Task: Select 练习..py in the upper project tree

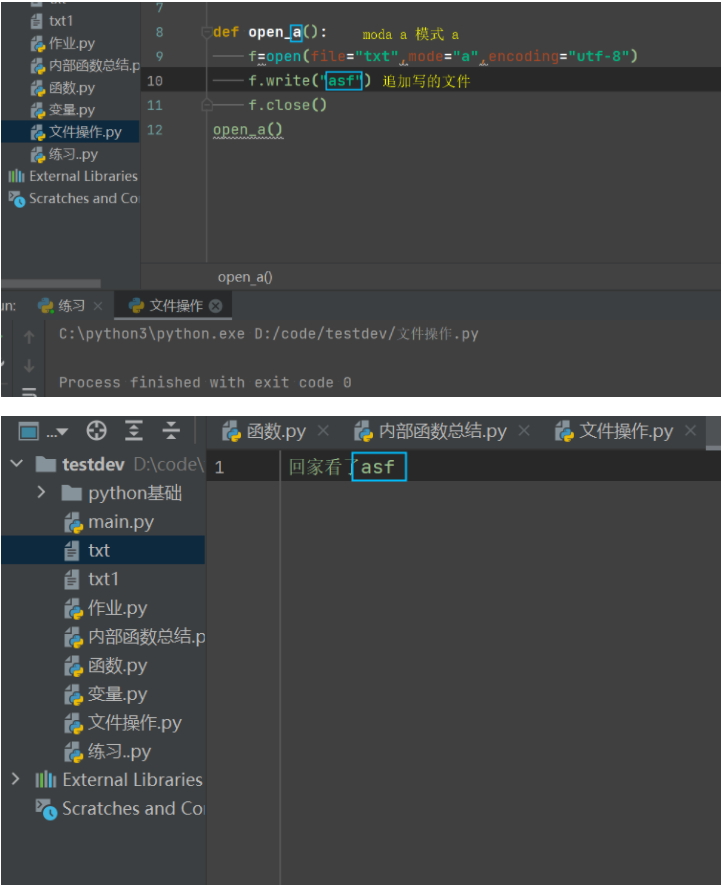Action: click(70, 154)
